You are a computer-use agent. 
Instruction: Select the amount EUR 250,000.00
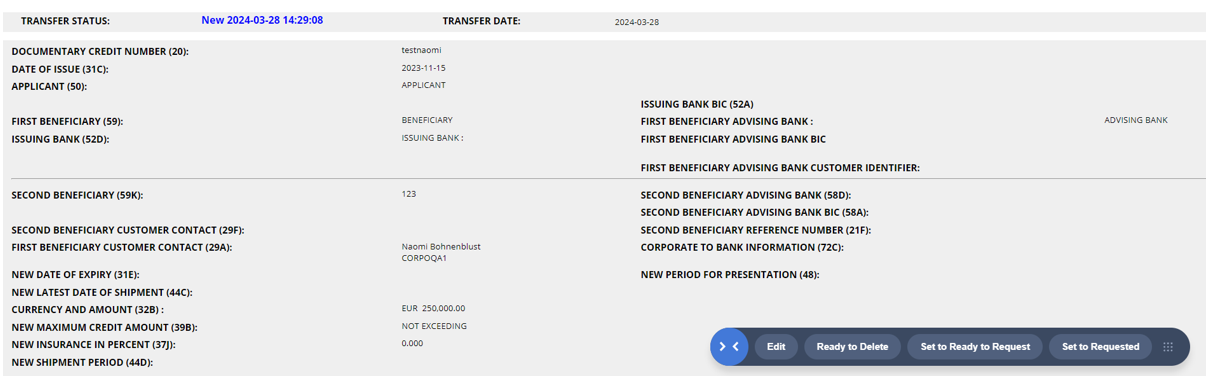(x=433, y=308)
